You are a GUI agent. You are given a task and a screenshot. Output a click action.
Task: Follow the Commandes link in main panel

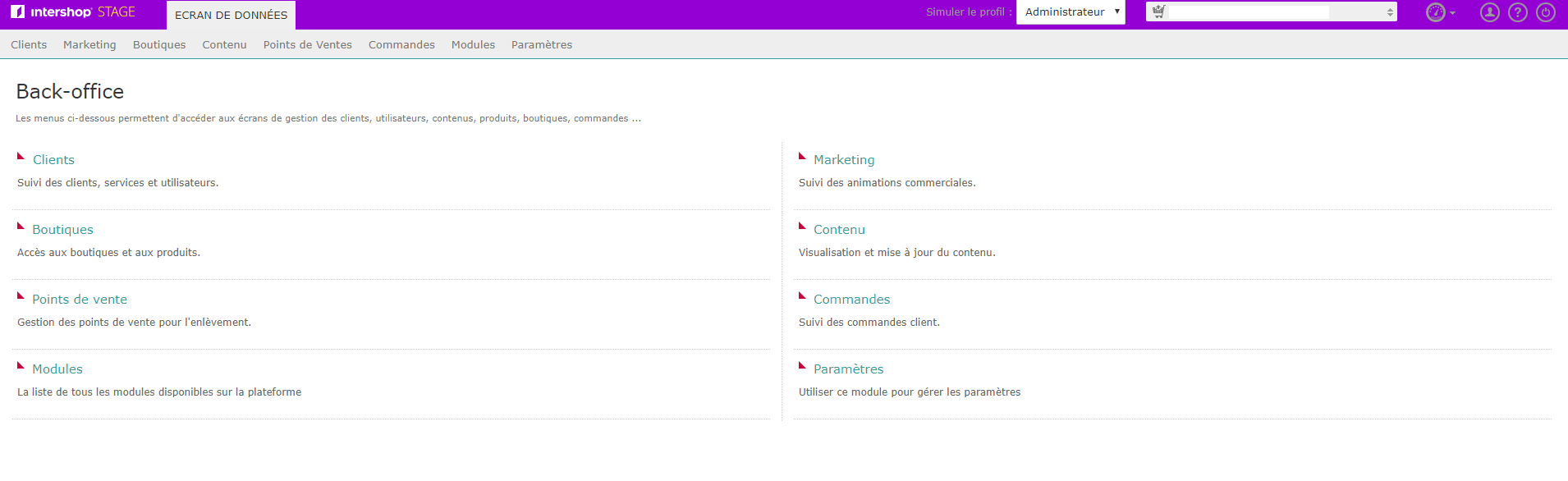tap(851, 300)
